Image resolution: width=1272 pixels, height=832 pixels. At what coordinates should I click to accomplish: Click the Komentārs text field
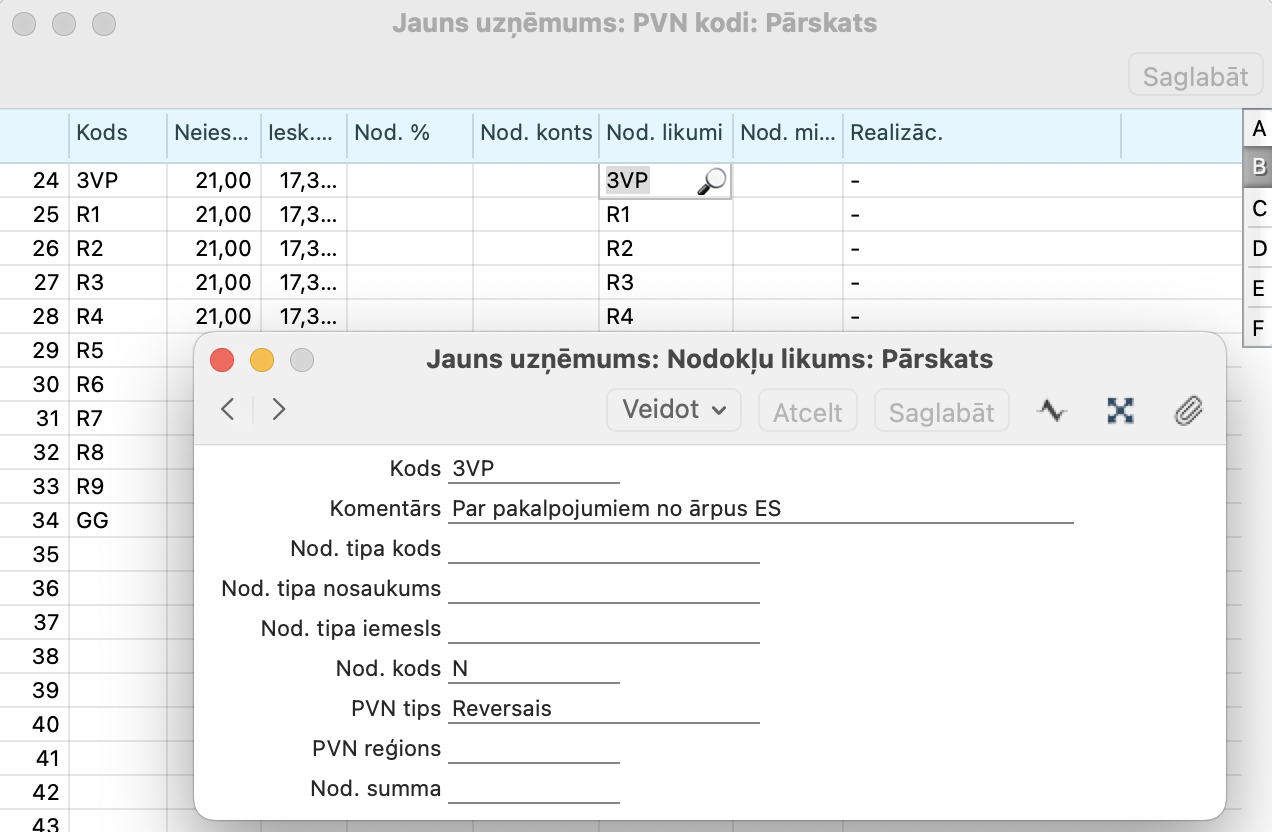click(760, 509)
